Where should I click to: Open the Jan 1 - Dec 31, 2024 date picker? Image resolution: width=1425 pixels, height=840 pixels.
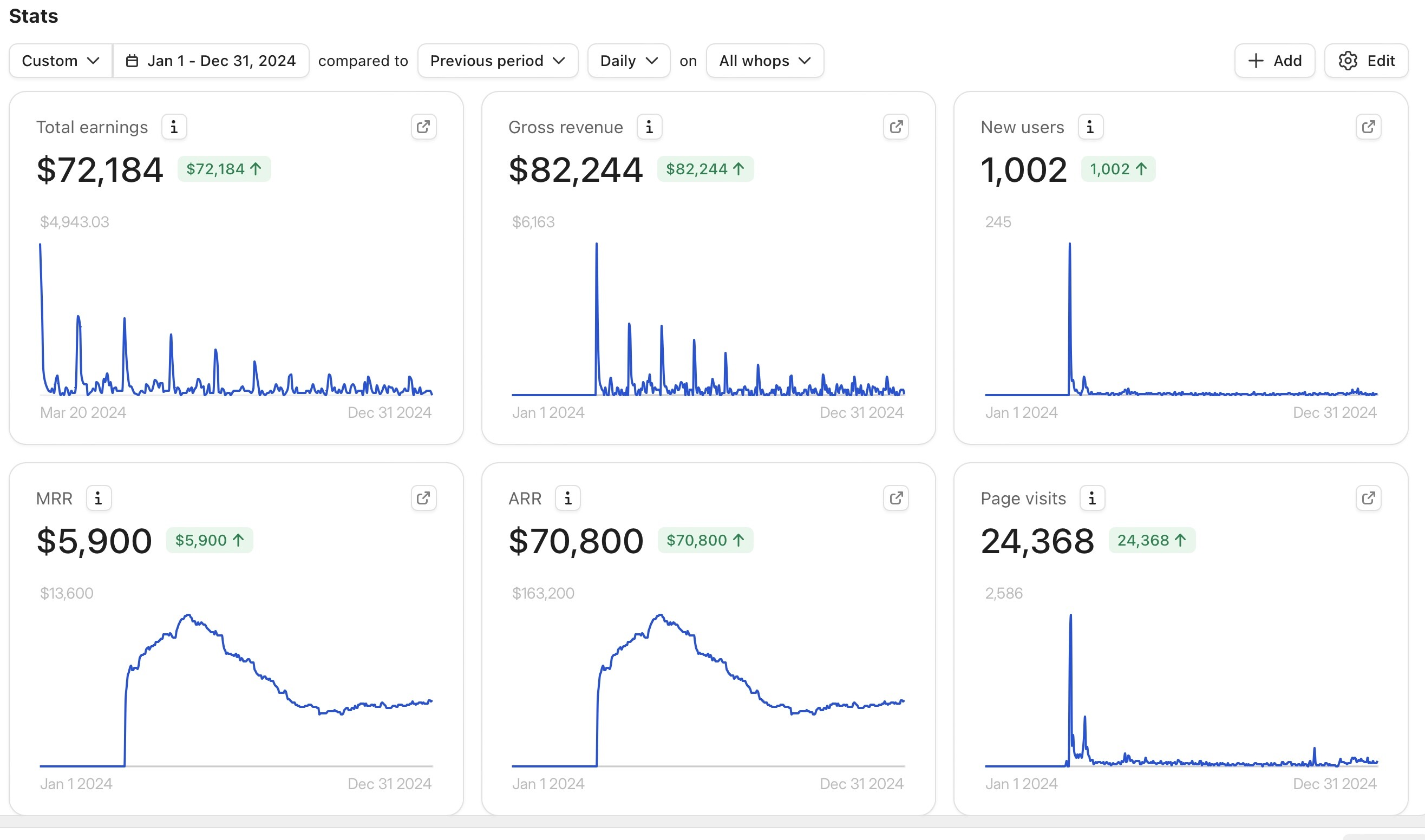(x=211, y=61)
